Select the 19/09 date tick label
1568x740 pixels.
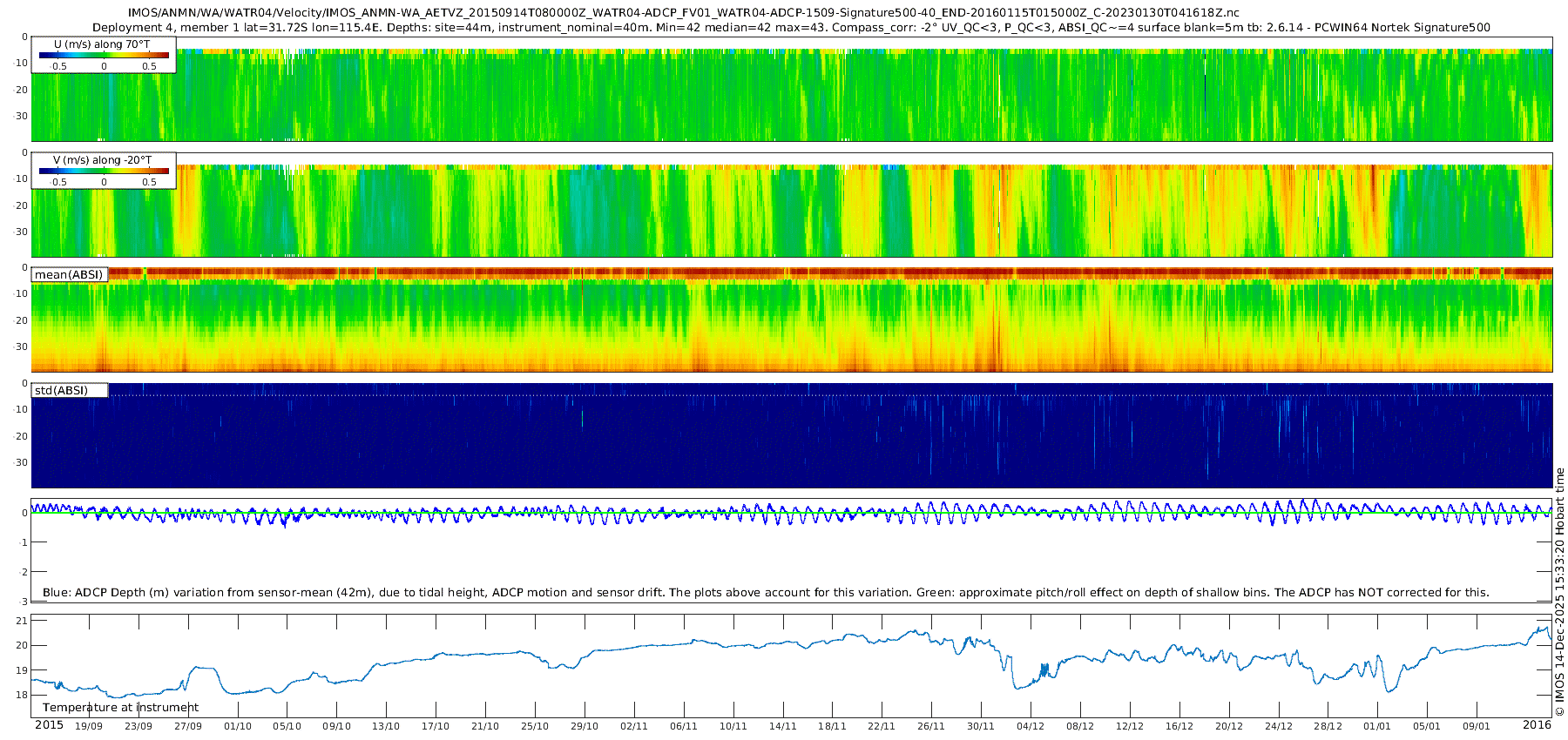click(89, 727)
